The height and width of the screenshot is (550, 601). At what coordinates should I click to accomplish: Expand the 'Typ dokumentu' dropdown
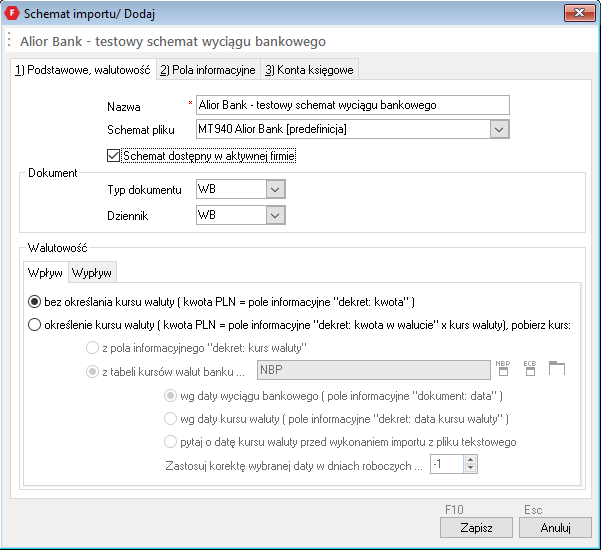point(275,189)
